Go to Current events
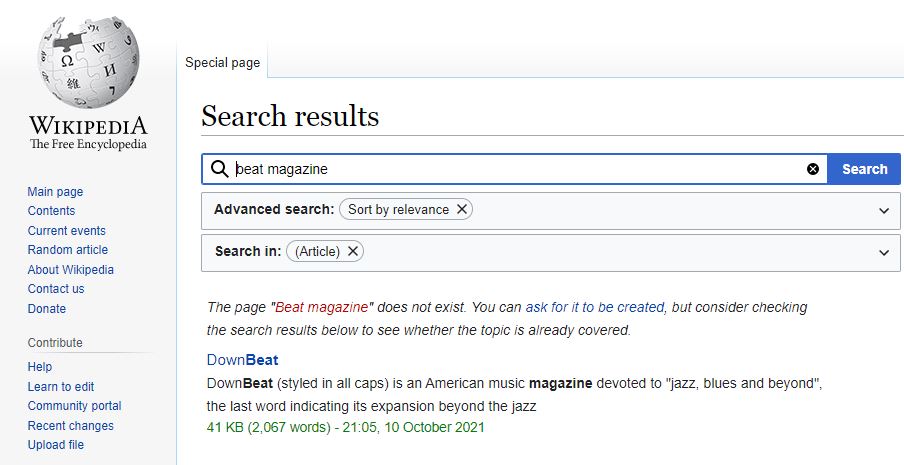This screenshot has height=465, width=904. click(x=67, y=230)
